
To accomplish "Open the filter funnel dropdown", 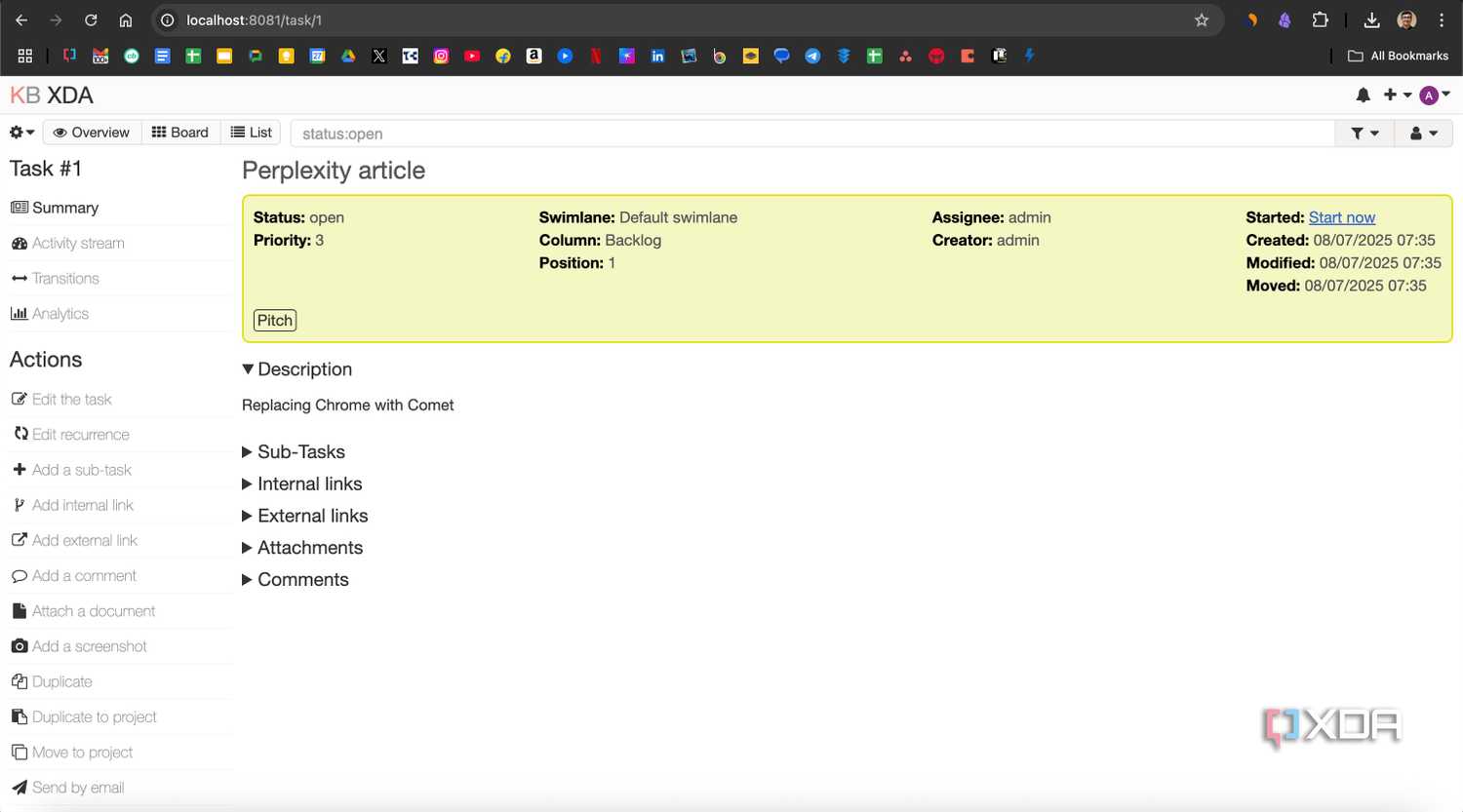I will (1364, 134).
